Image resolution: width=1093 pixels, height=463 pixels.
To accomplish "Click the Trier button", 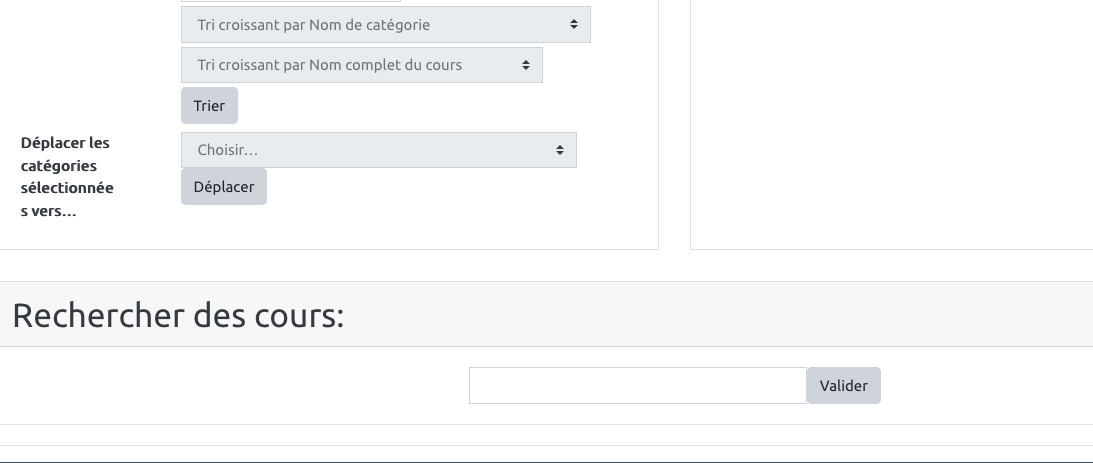I will coord(209,106).
